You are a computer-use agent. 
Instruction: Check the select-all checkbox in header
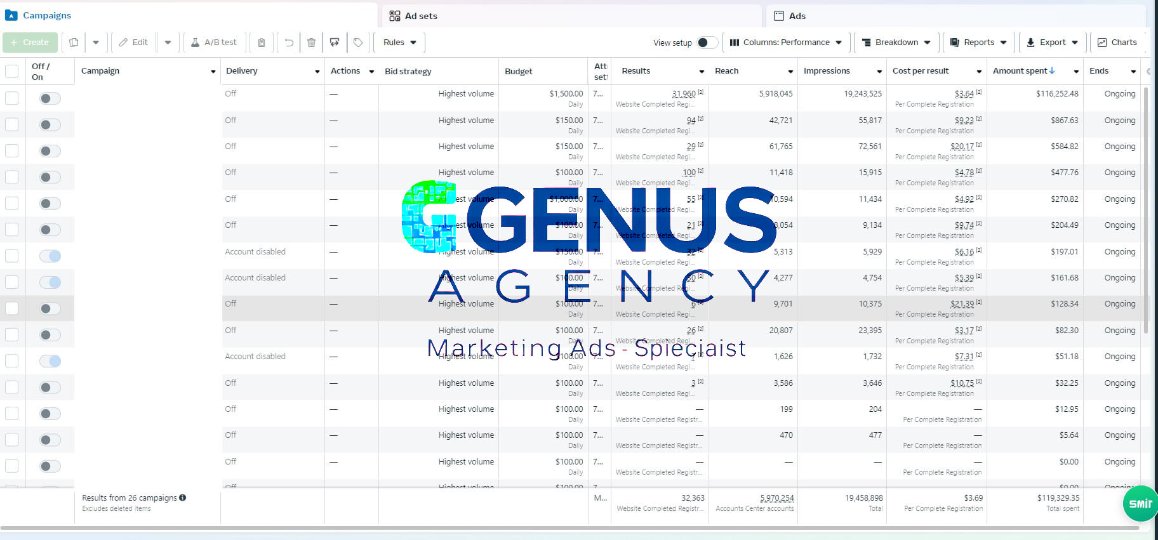[x=12, y=72]
